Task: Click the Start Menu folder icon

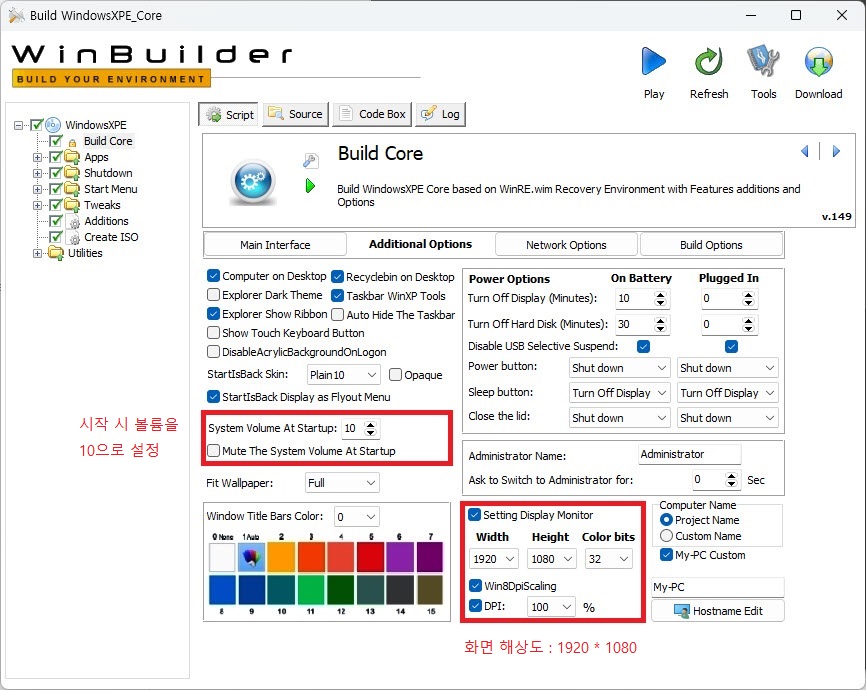Action: pyautogui.click(x=72, y=189)
